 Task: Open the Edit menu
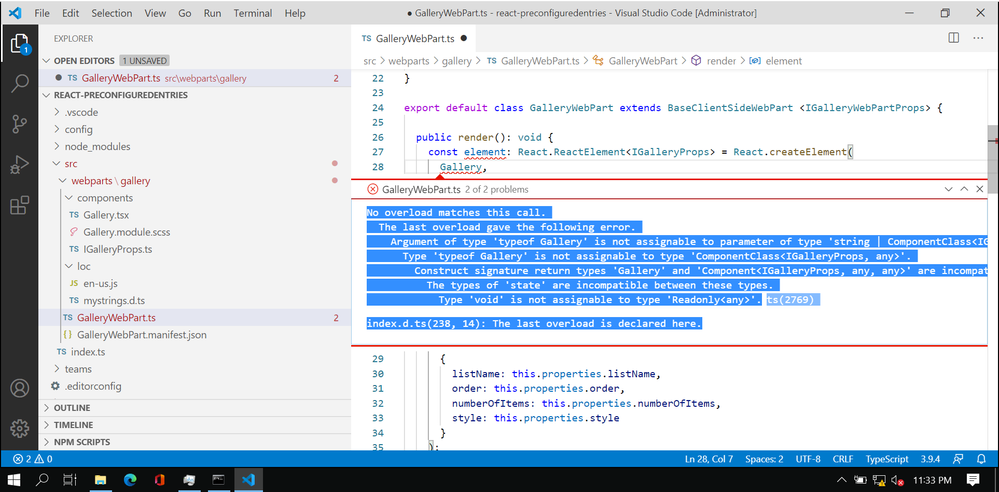click(71, 13)
